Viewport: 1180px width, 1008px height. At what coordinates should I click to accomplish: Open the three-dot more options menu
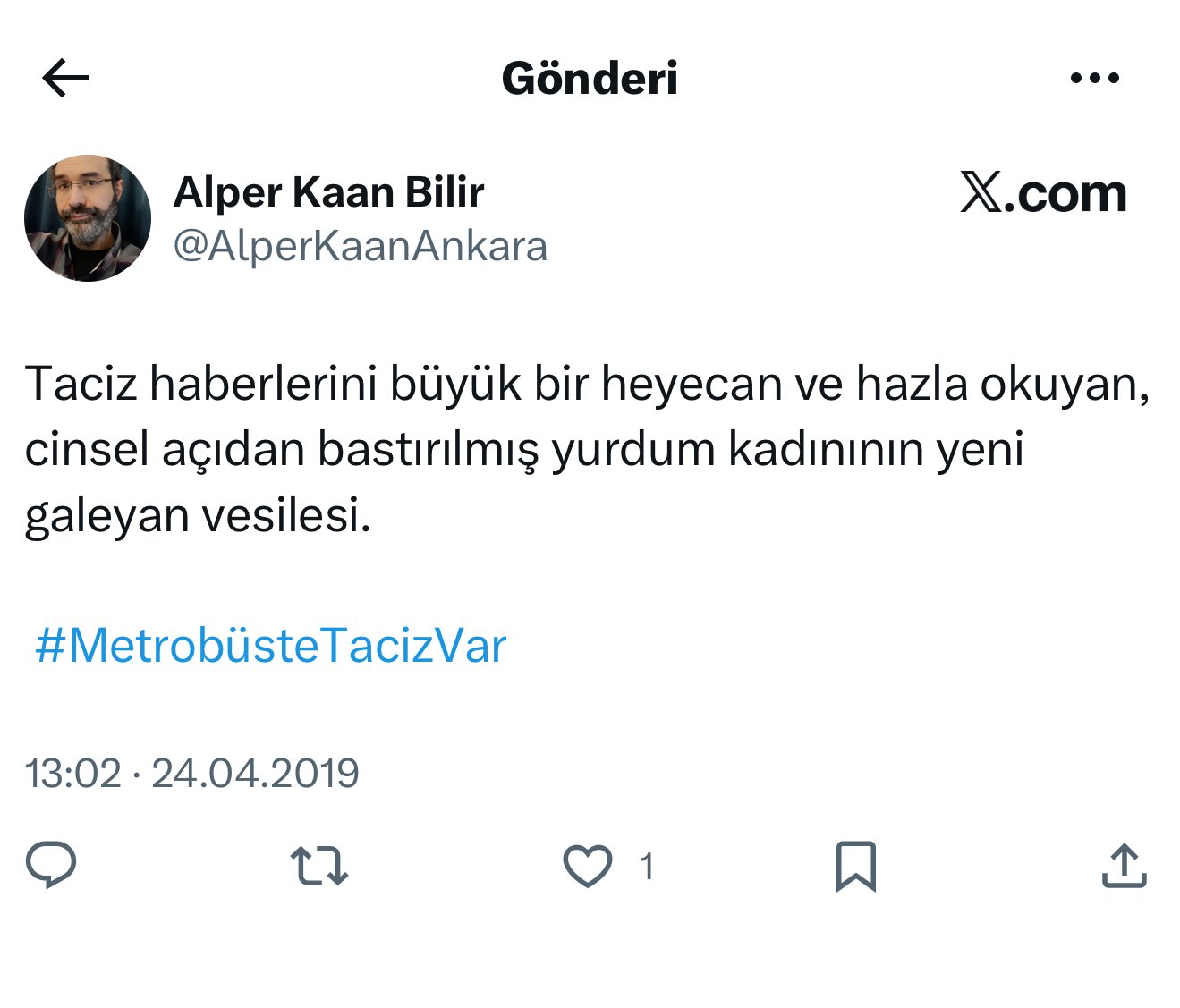pos(1094,79)
